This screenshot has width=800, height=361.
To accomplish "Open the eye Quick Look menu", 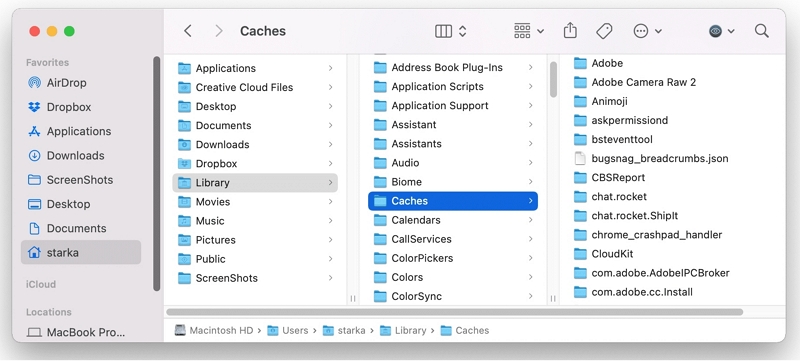I will [721, 31].
